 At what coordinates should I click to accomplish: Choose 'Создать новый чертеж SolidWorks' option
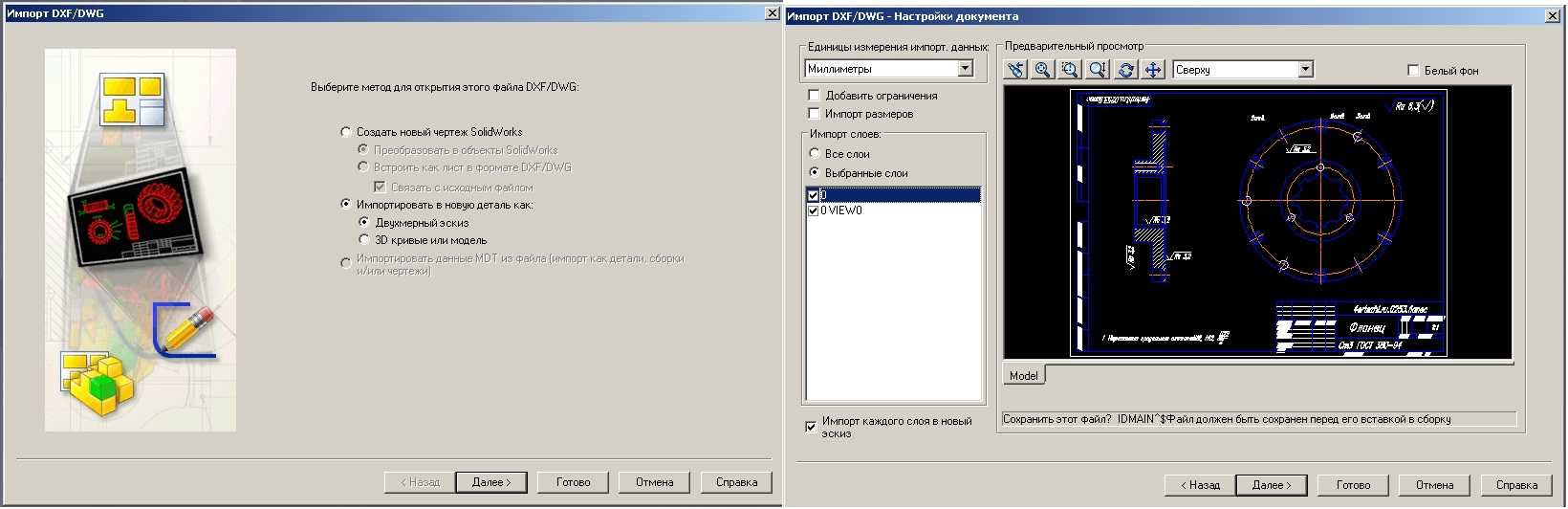click(346, 132)
